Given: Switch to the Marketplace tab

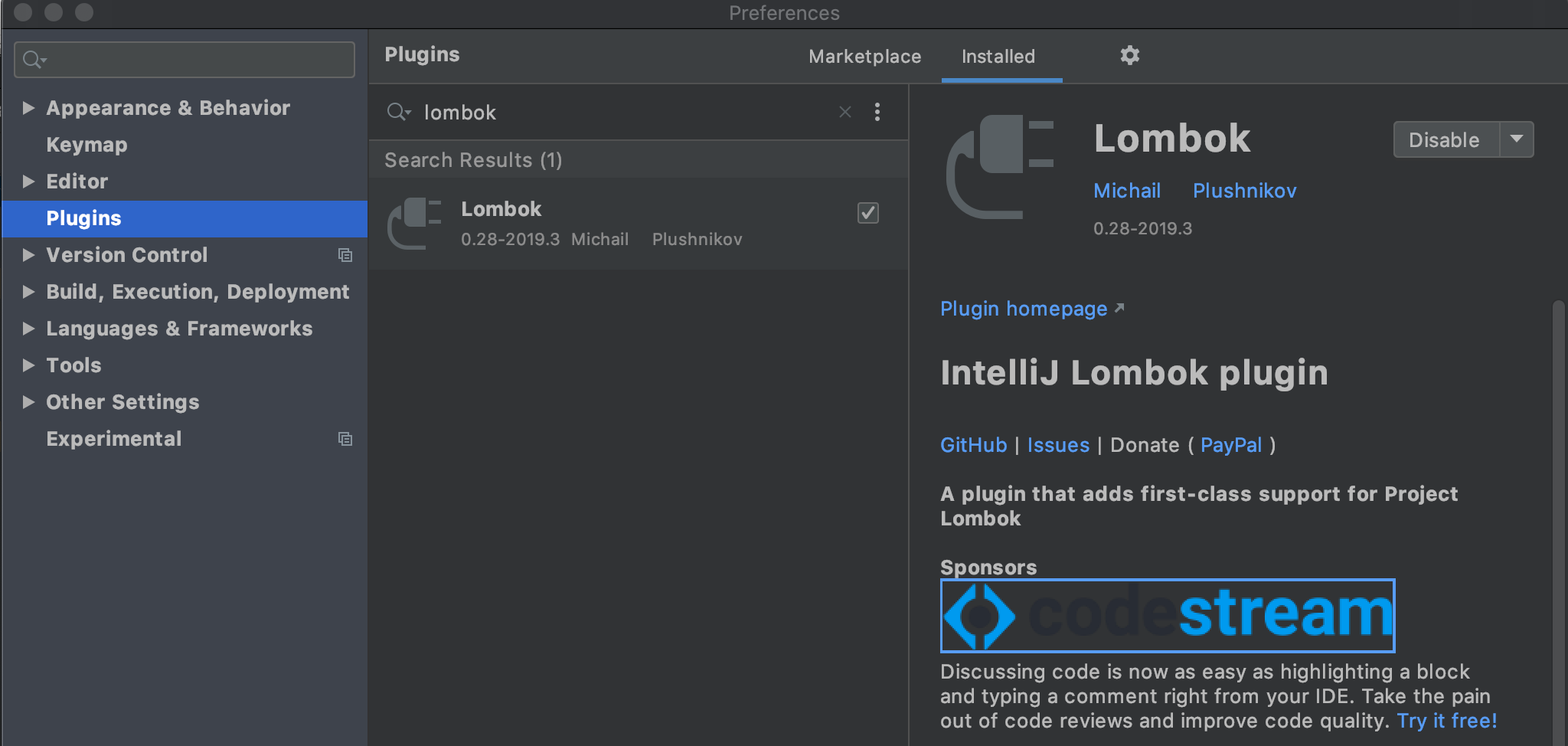Looking at the screenshot, I should point(864,57).
